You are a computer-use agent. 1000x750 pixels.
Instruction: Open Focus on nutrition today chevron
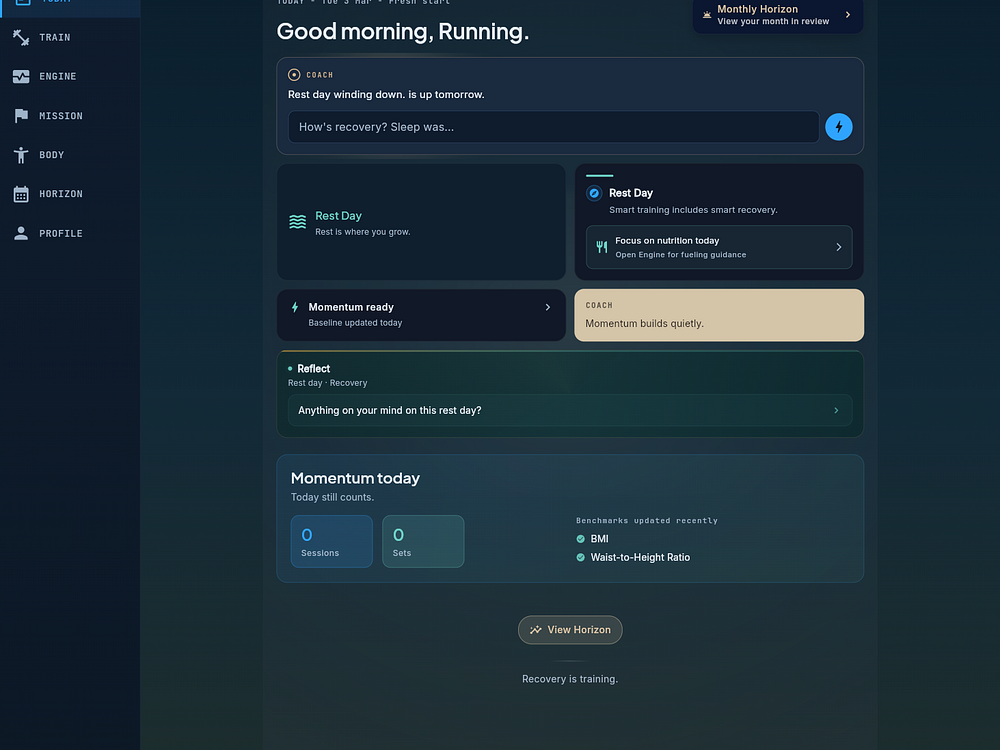pyautogui.click(x=839, y=247)
